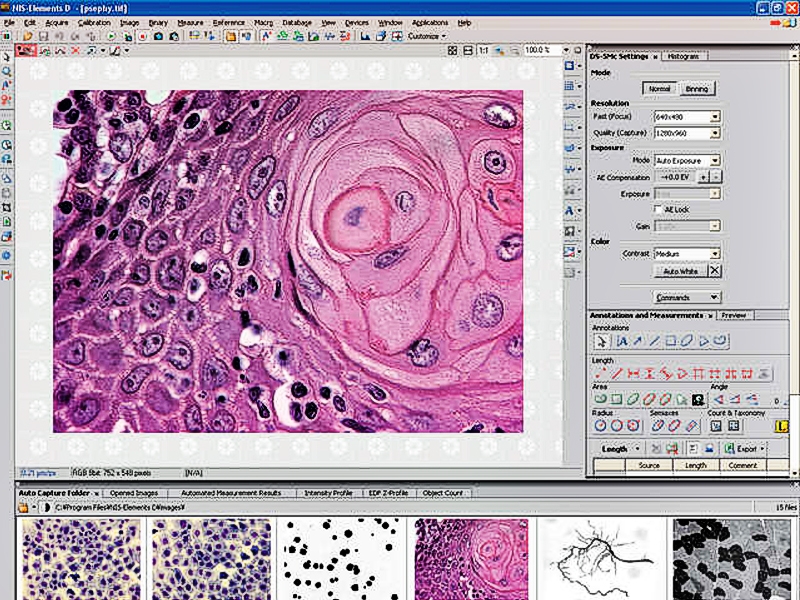This screenshot has height=600, width=800.
Task: Open the Fast (Focus) resolution dropdown
Action: (x=715, y=117)
